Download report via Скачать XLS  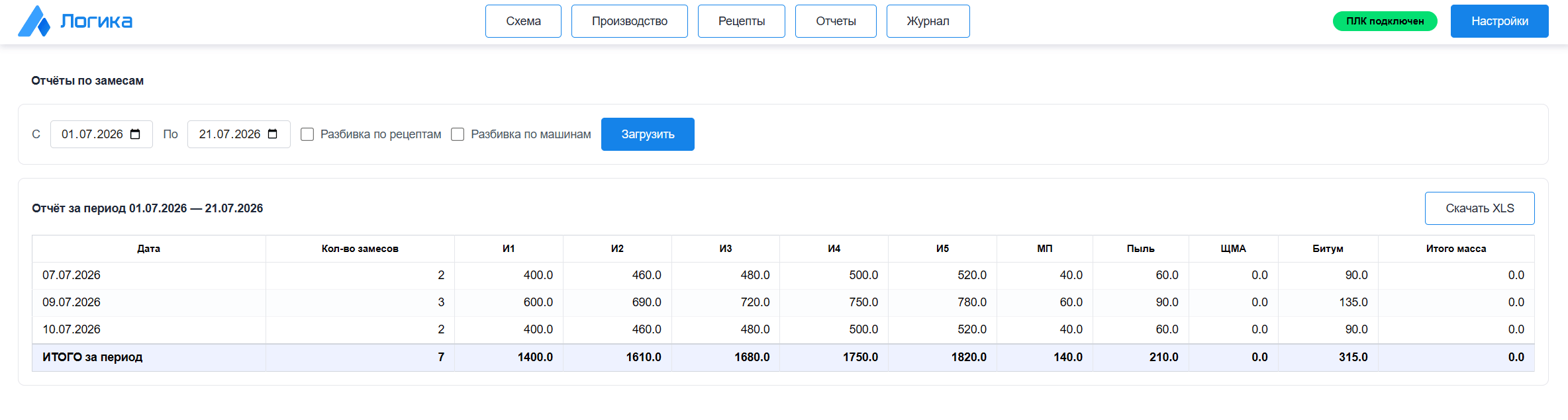[1480, 208]
